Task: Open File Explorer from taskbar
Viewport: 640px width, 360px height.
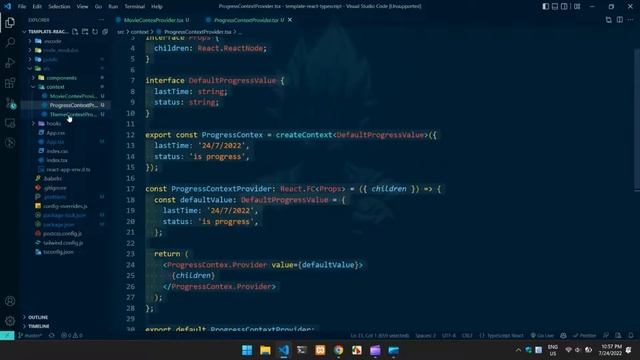Action: point(265,350)
